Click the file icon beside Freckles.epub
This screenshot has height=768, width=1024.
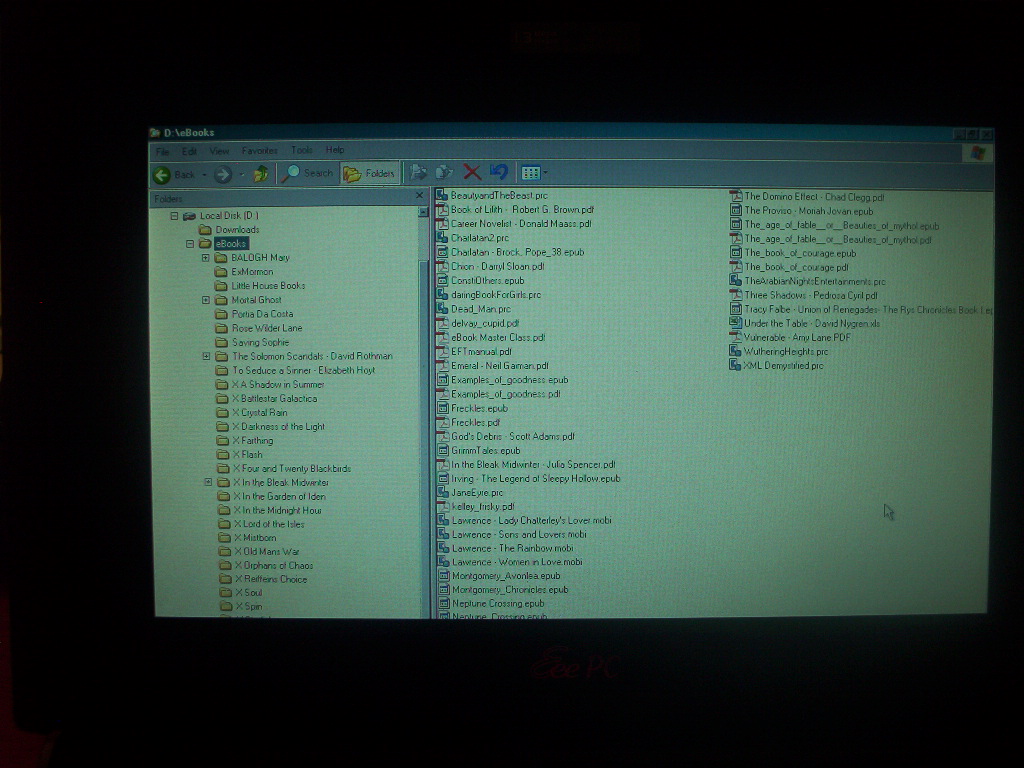point(442,408)
